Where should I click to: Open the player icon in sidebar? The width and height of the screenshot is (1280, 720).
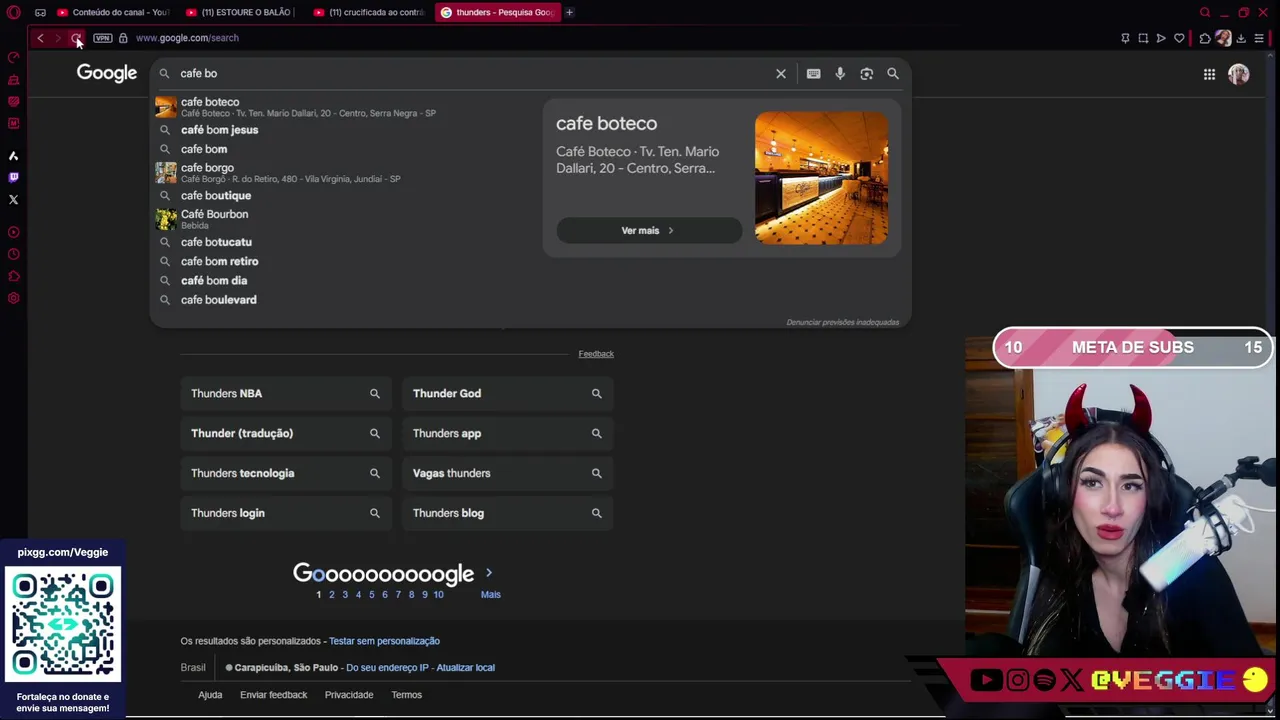(x=14, y=232)
